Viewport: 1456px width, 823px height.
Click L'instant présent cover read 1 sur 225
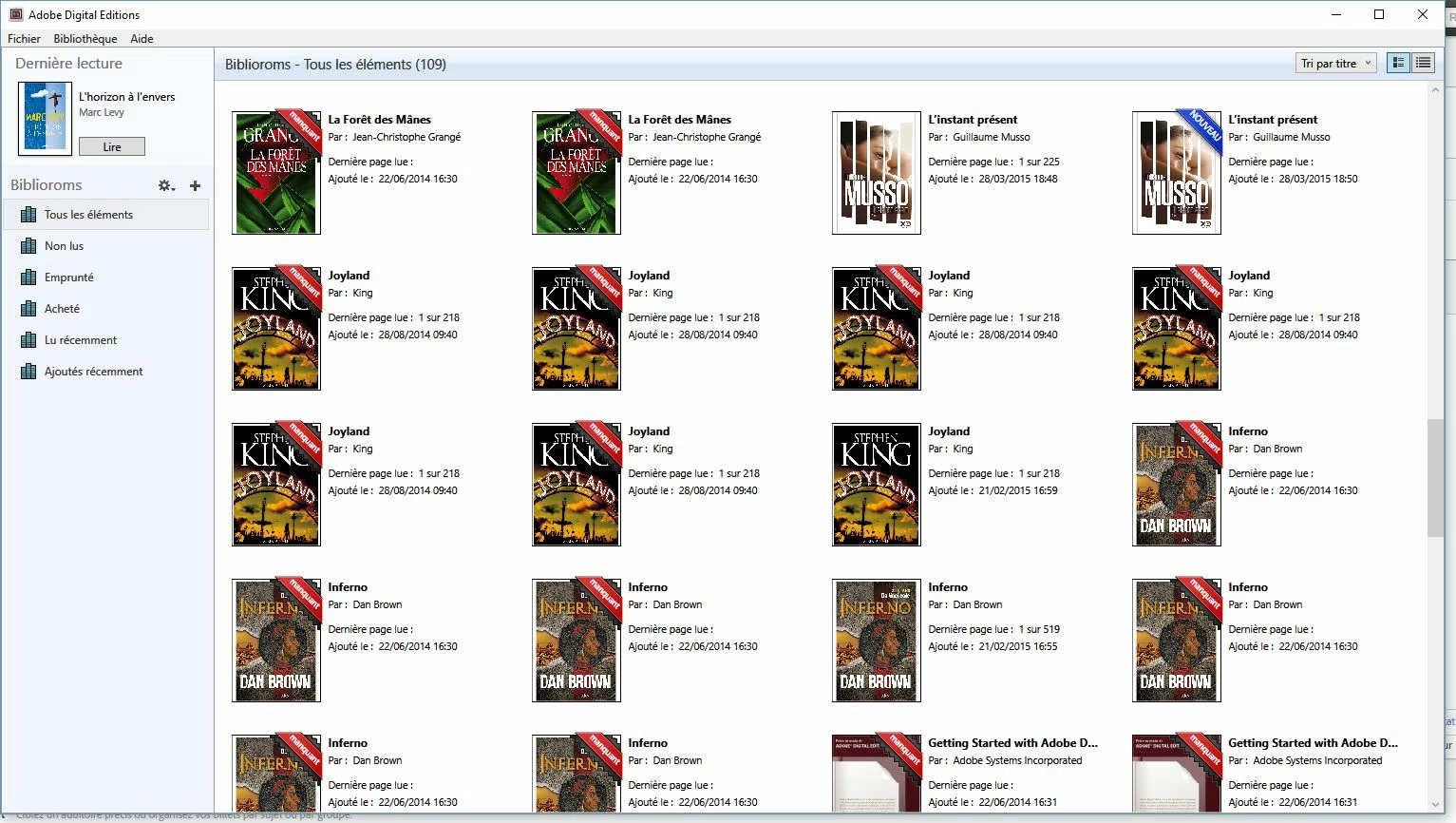click(876, 173)
